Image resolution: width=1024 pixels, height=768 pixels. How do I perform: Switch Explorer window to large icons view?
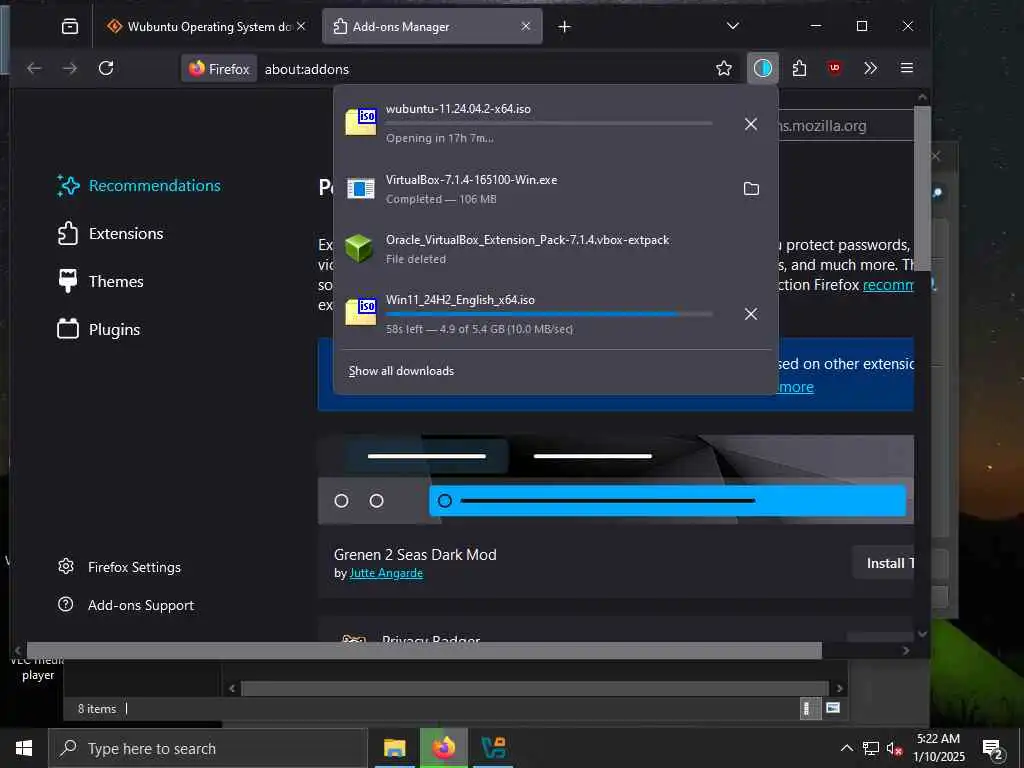pos(833,708)
